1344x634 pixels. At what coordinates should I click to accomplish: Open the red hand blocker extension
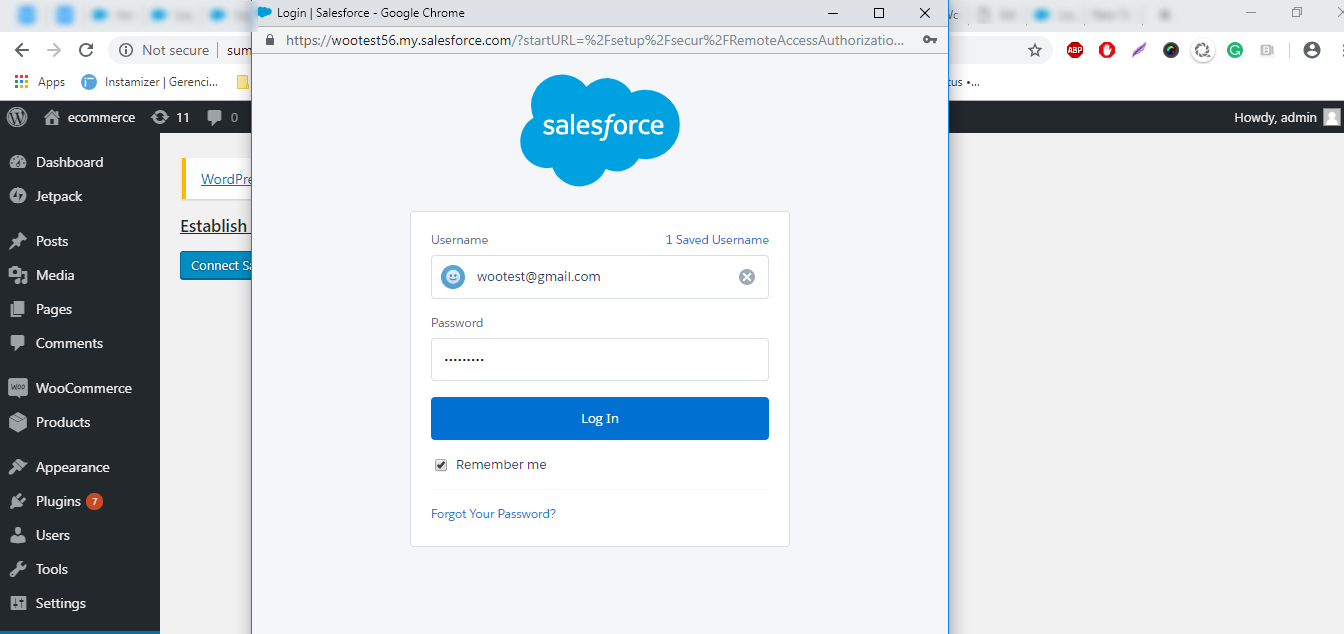[1107, 50]
